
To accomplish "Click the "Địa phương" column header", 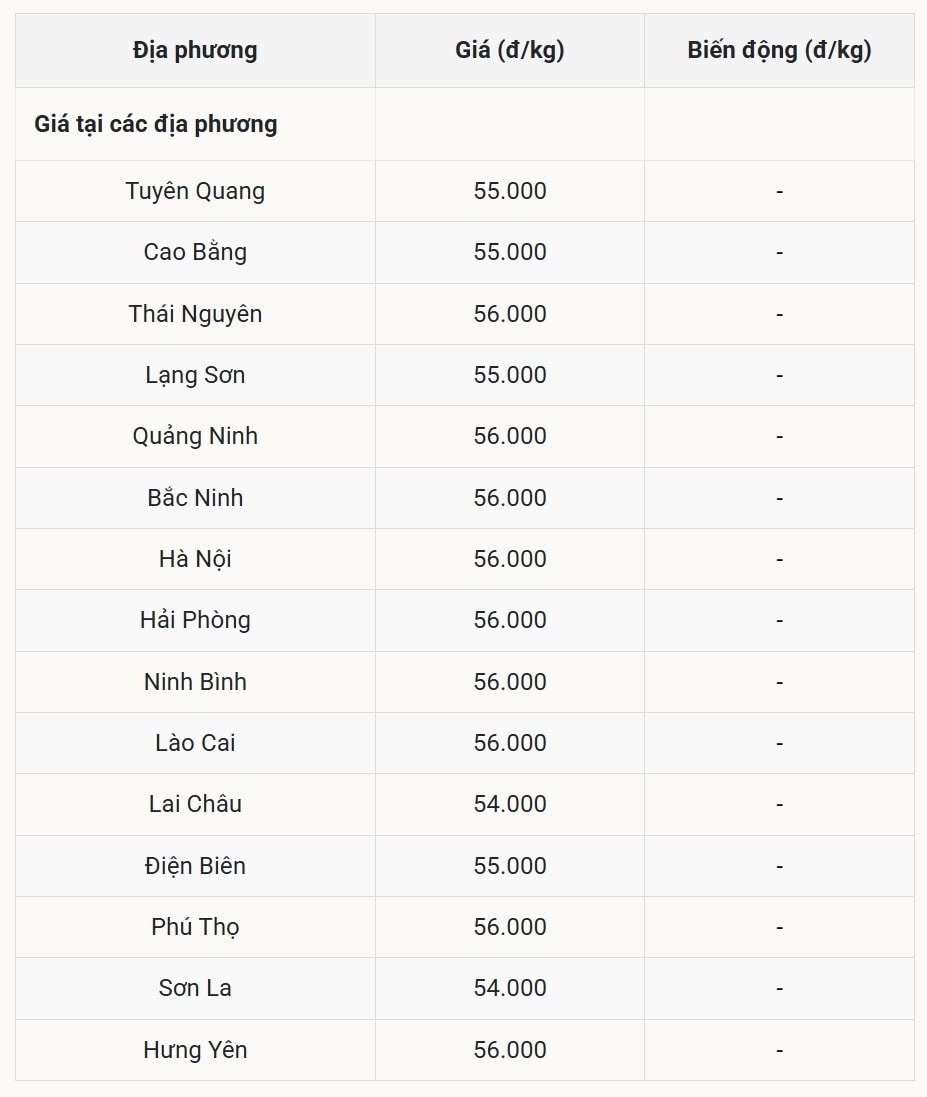I will pyautogui.click(x=195, y=50).
